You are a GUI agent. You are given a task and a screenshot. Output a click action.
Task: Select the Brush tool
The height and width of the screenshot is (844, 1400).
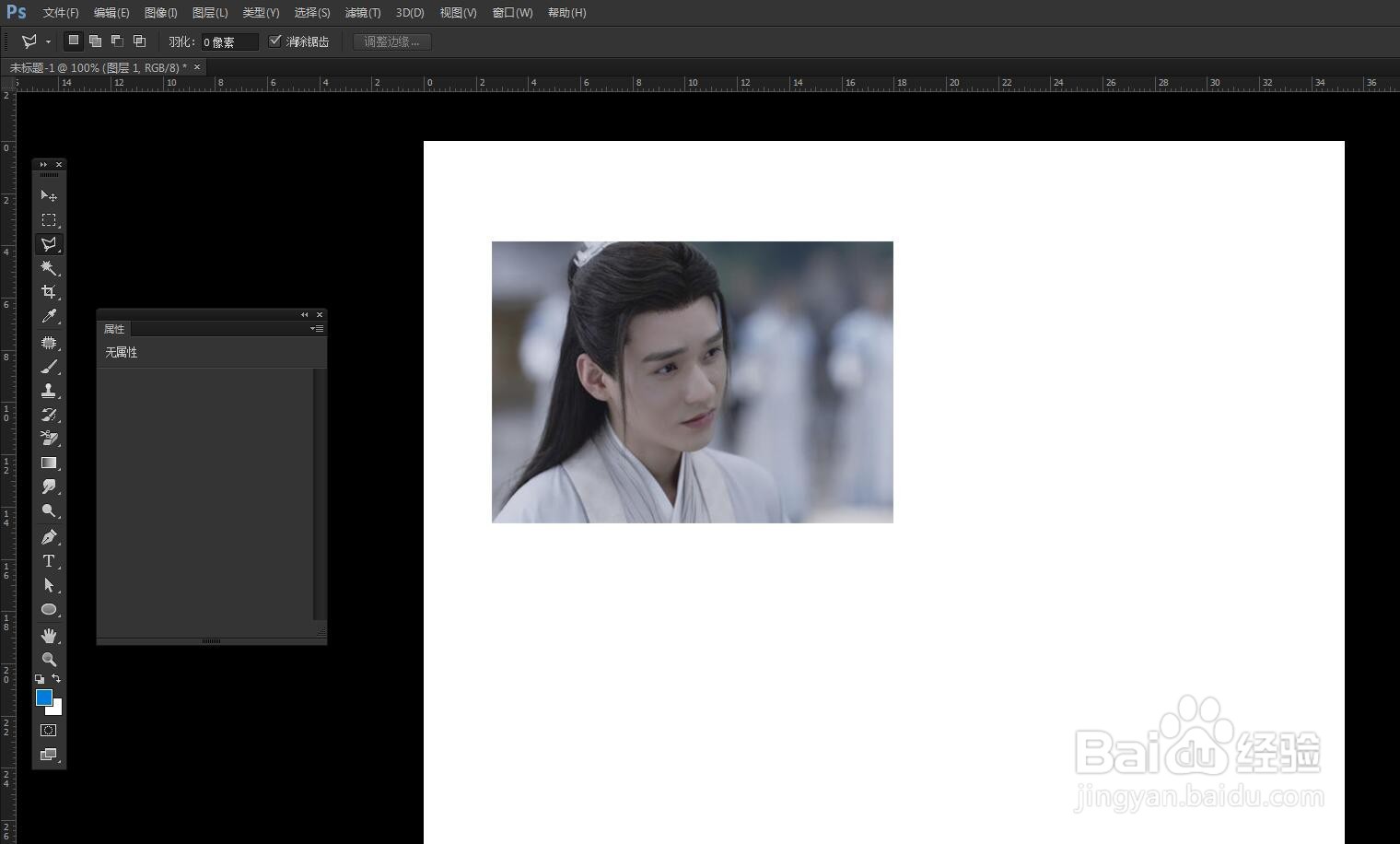49,367
